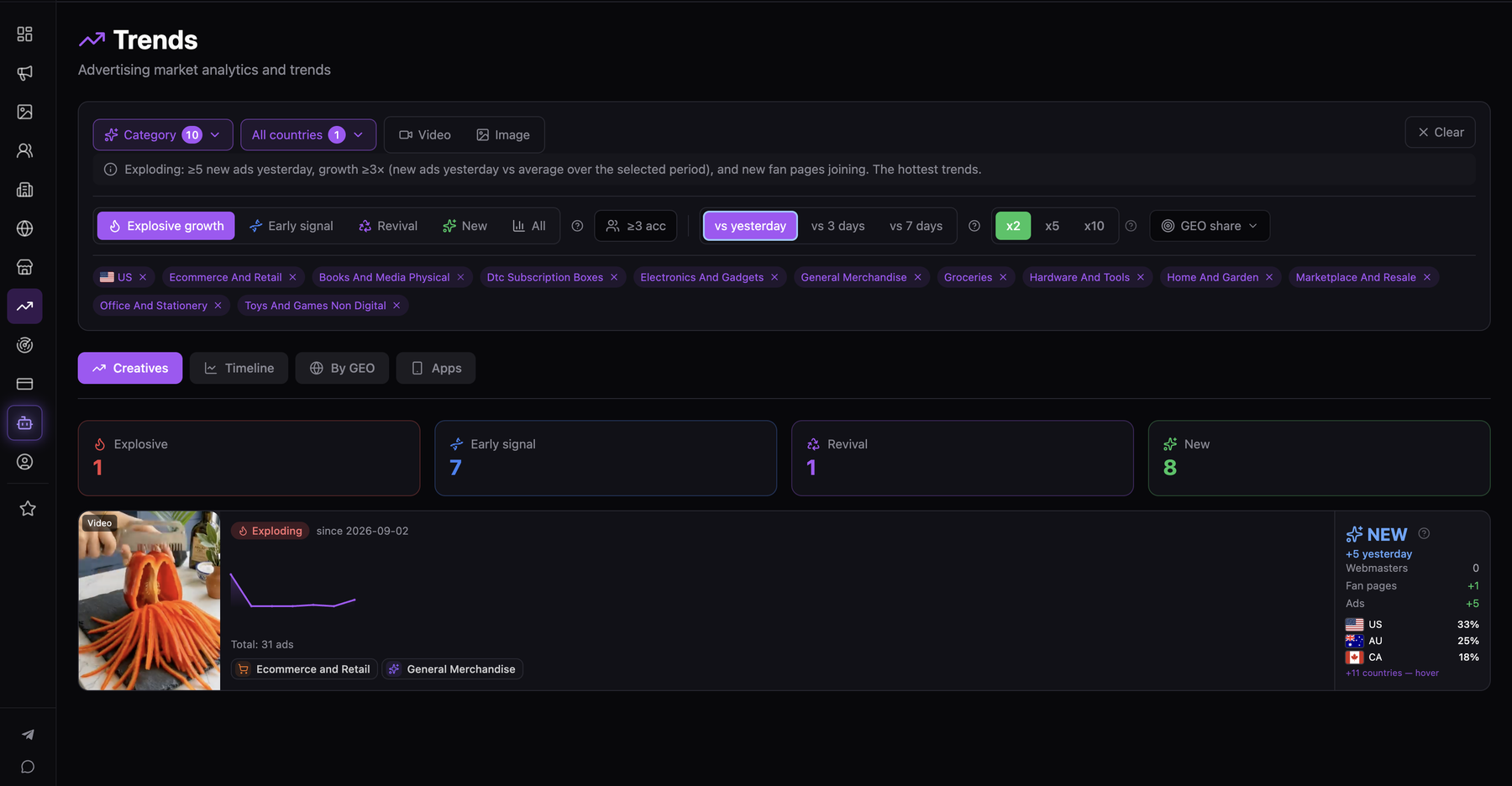Click the Telegram paper-plane icon in sidebar
The width and height of the screenshot is (1512, 786).
tap(28, 735)
